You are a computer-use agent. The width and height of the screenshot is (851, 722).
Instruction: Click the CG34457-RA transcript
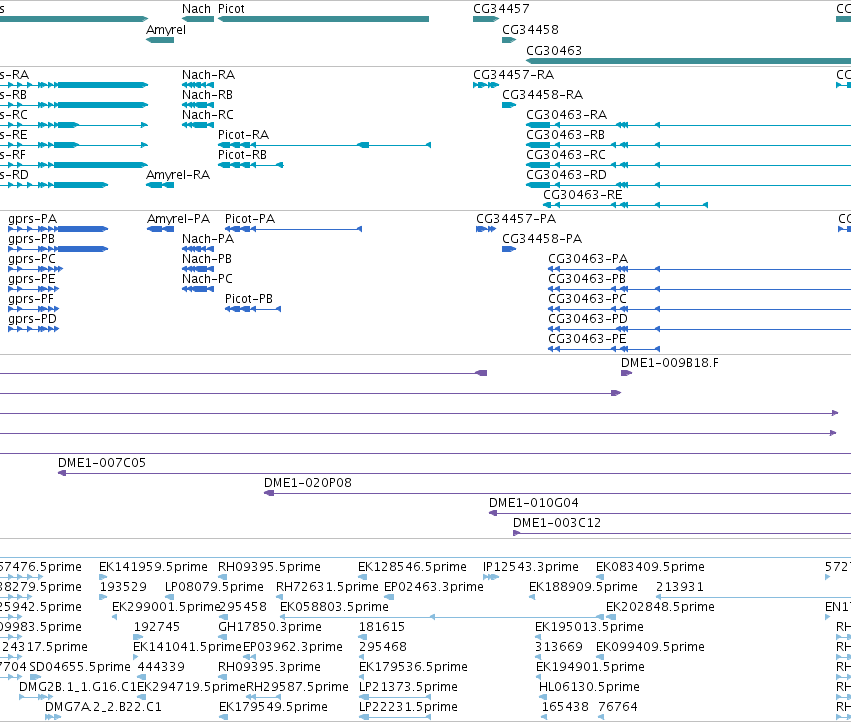(486, 85)
